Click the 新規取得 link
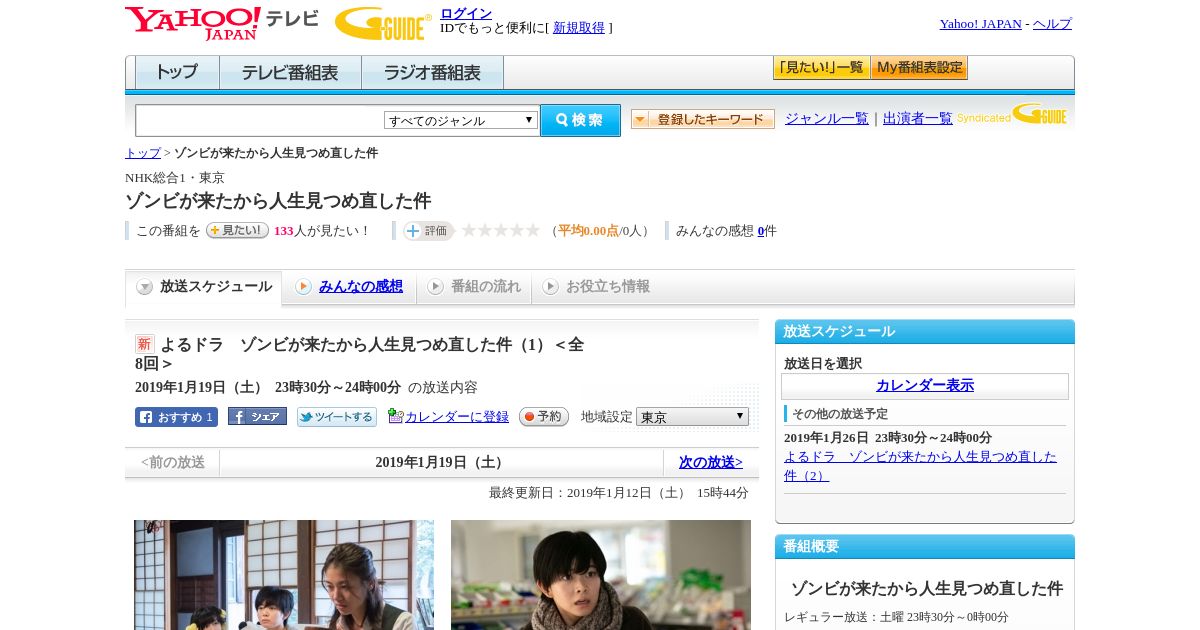 tap(579, 28)
